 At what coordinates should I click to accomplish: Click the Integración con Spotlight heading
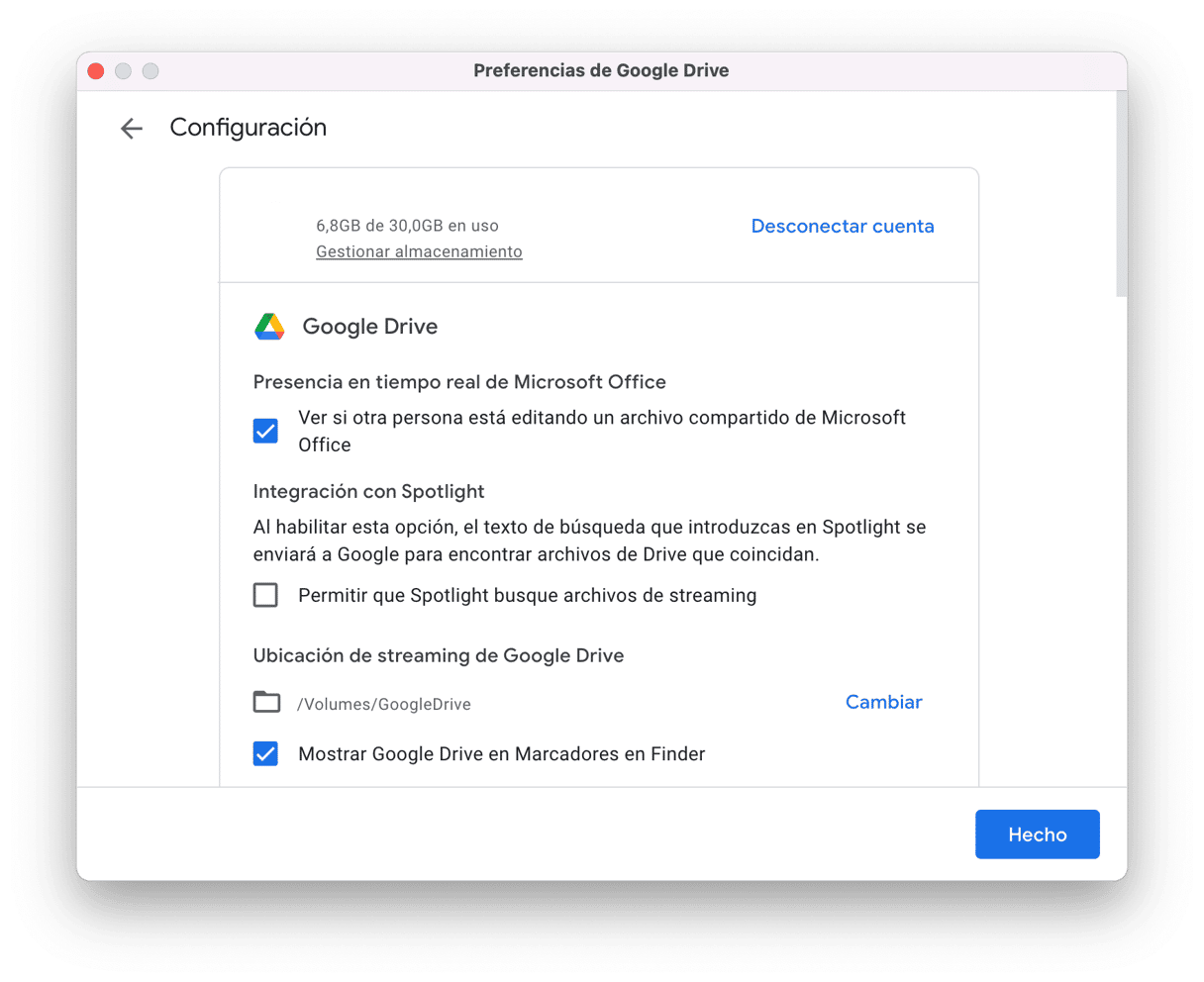pos(368,491)
